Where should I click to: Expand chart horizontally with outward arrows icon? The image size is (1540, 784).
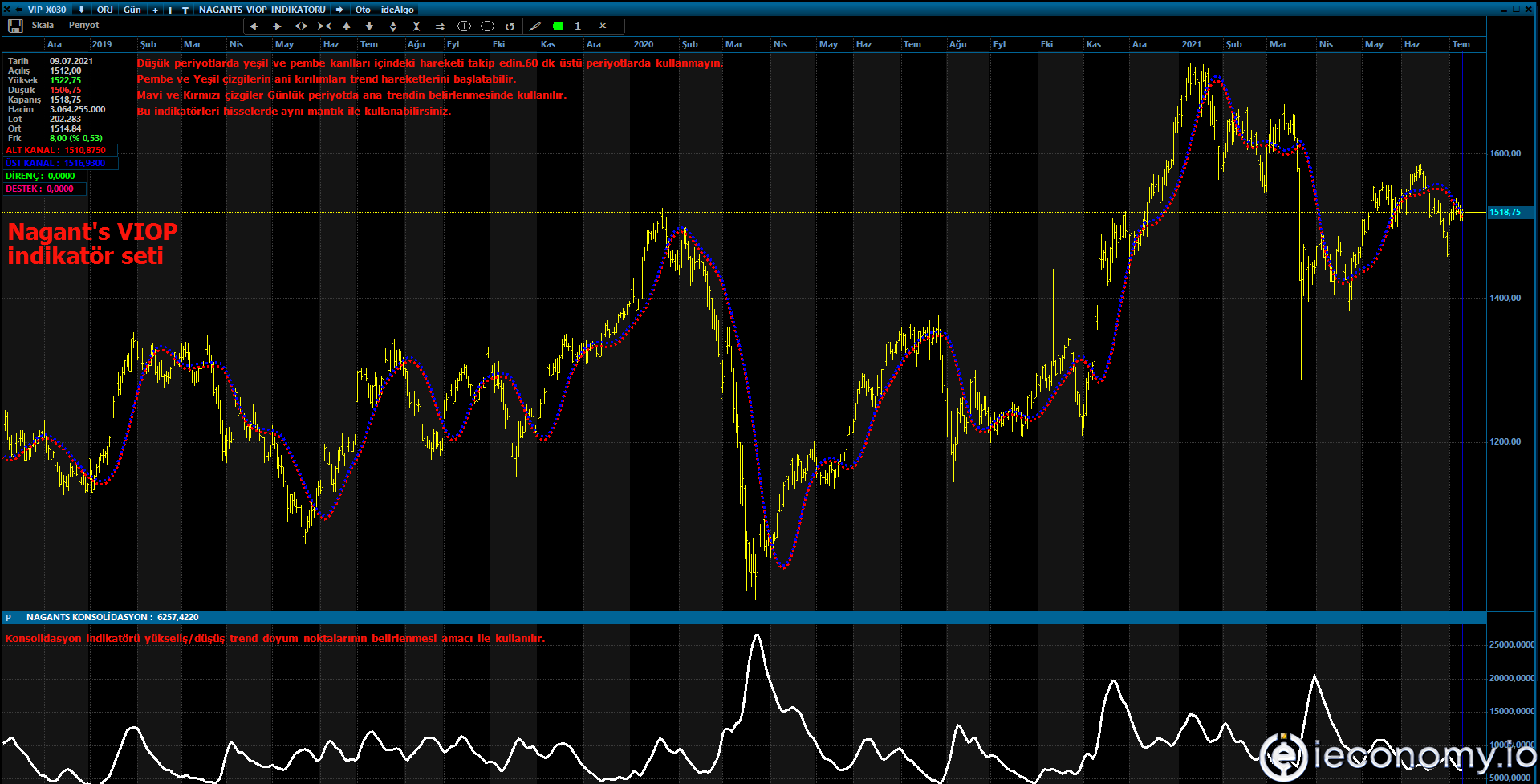click(x=301, y=26)
